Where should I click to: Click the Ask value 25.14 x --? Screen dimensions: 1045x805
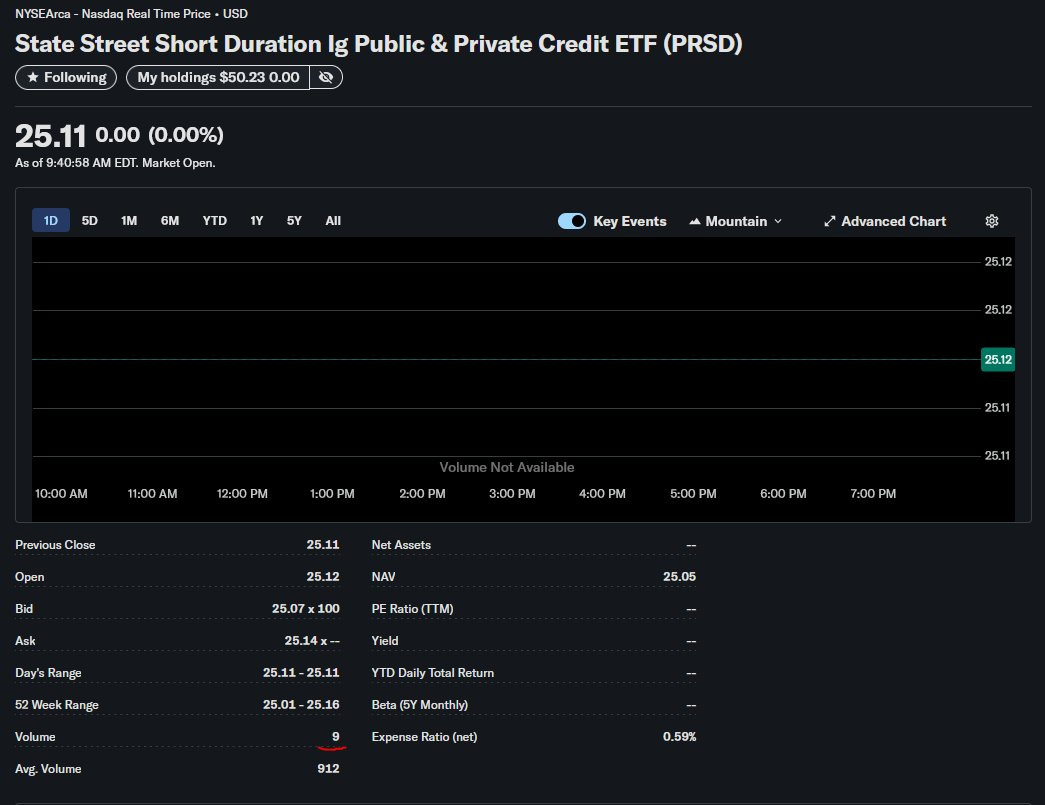(312, 641)
